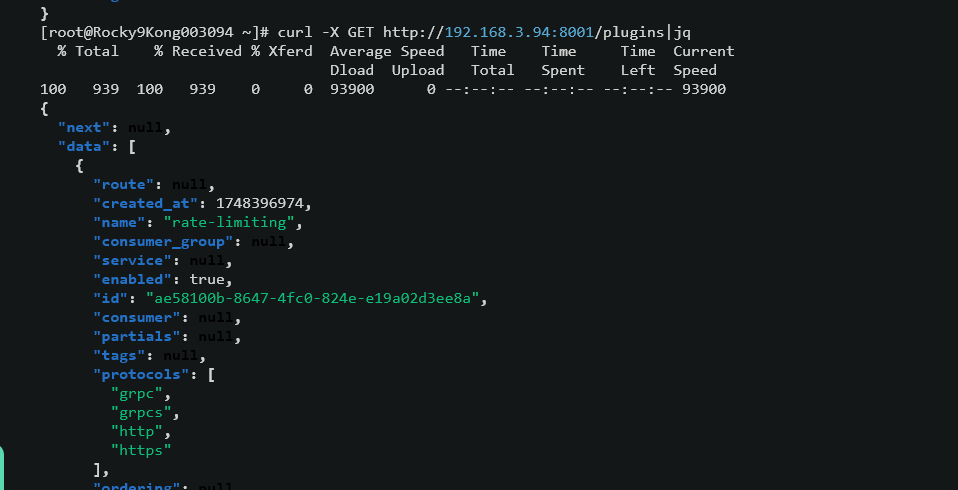Click the "grpcs" protocol entry
The width and height of the screenshot is (958, 490).
[141, 412]
